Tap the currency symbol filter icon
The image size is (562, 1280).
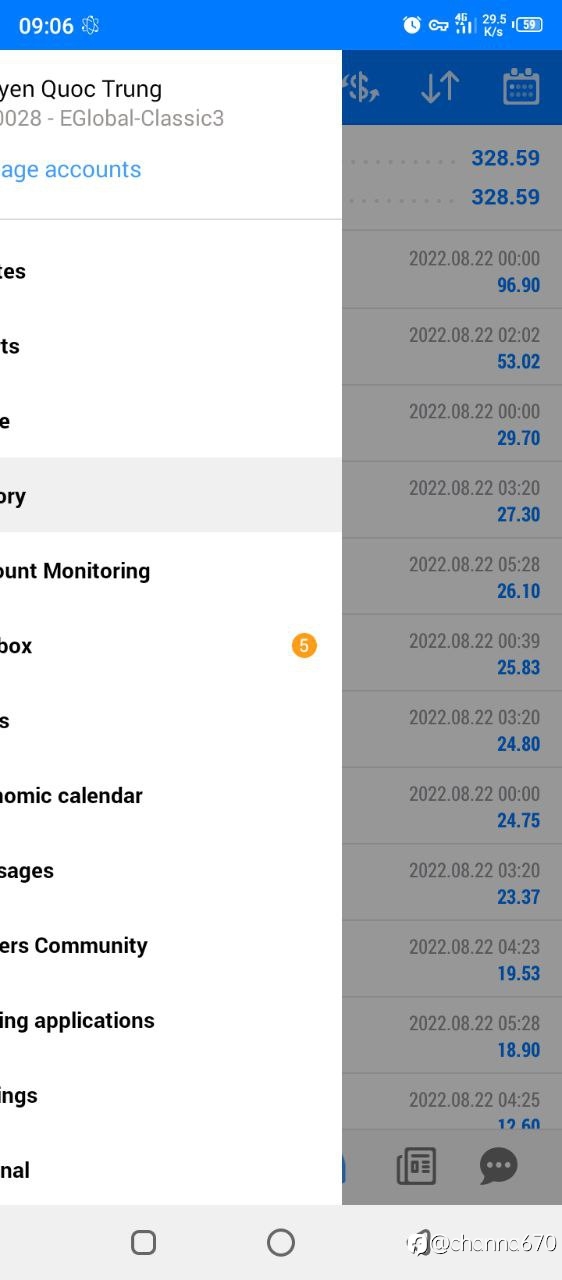[x=362, y=88]
